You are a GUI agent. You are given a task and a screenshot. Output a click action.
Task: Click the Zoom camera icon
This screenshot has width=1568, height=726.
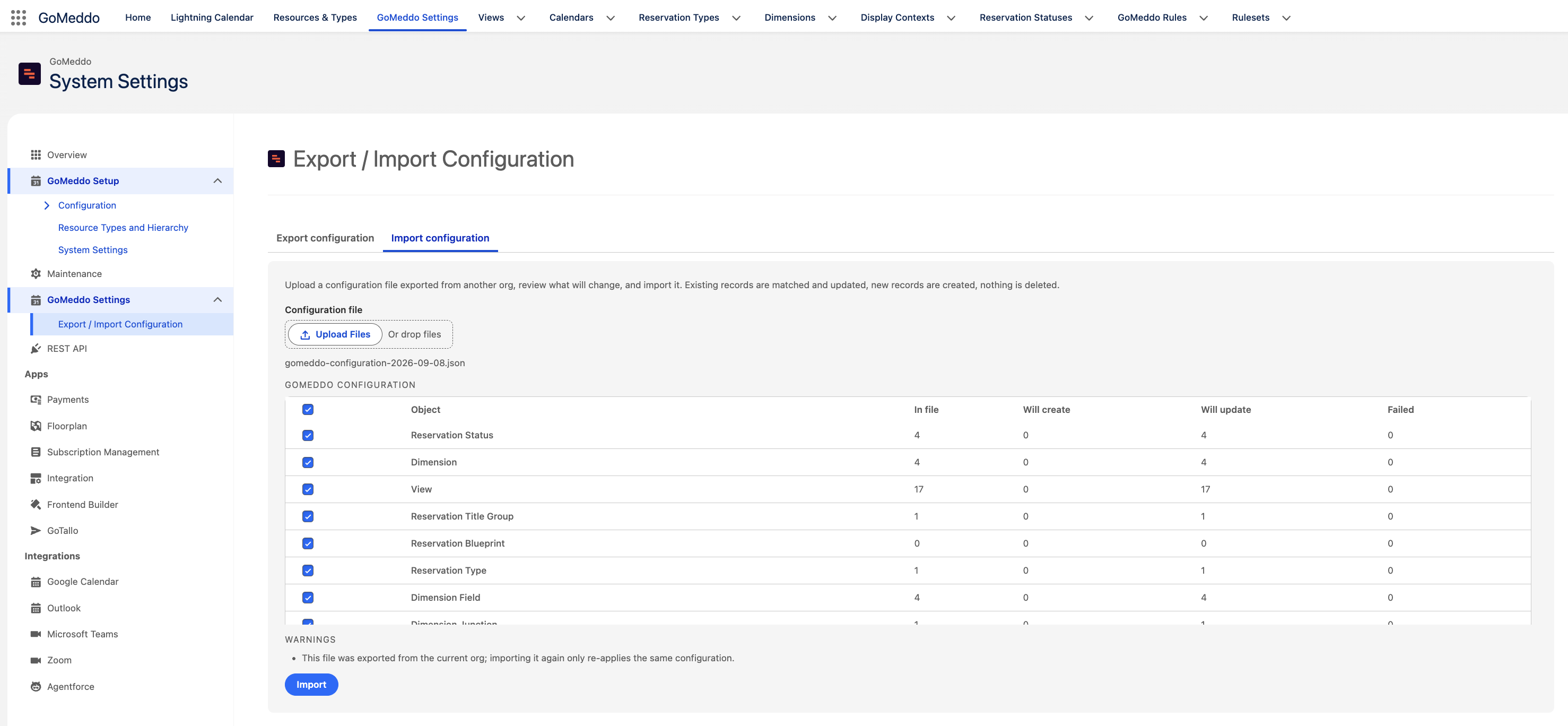(36, 660)
